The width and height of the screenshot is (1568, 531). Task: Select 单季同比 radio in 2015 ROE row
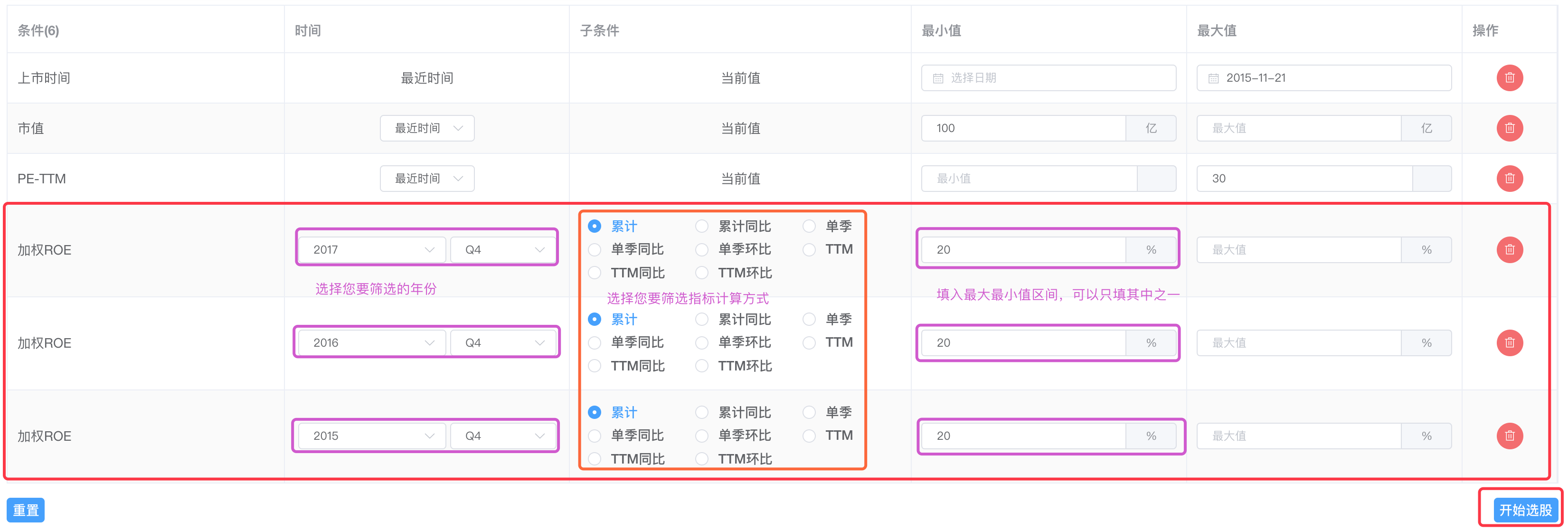coord(595,436)
